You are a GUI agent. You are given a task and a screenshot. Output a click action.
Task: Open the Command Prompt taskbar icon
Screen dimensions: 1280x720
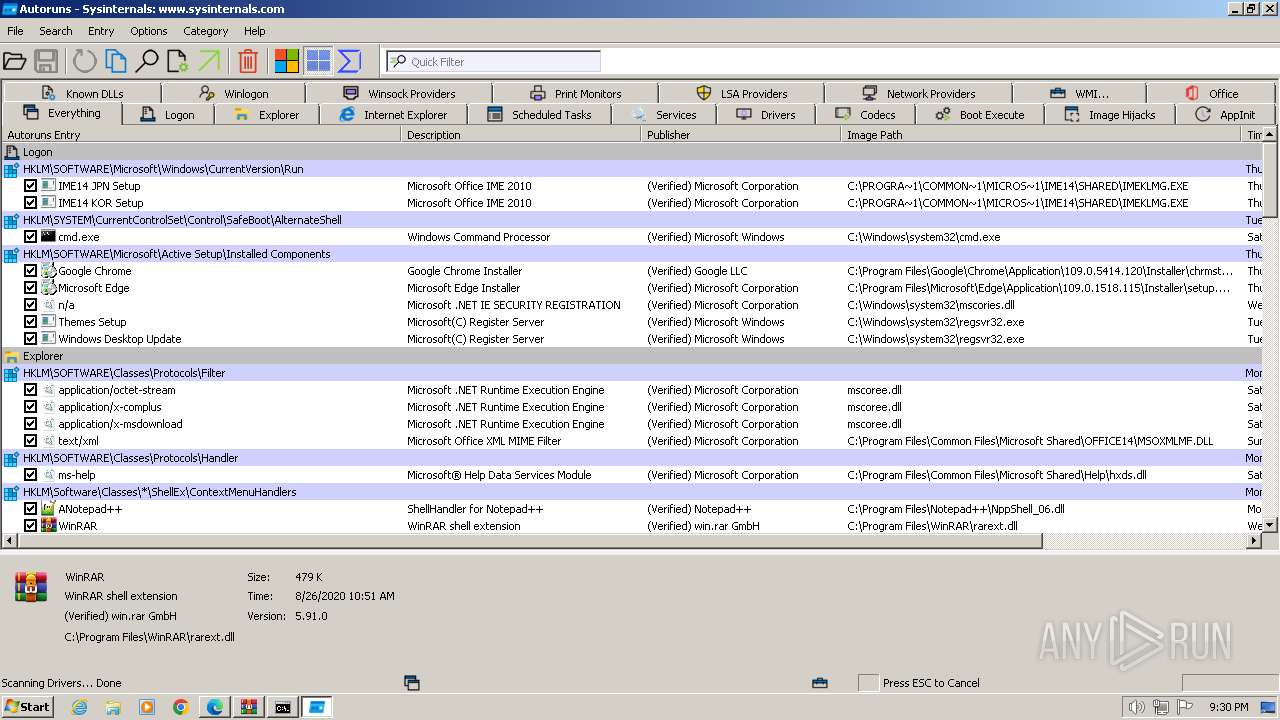tap(283, 707)
